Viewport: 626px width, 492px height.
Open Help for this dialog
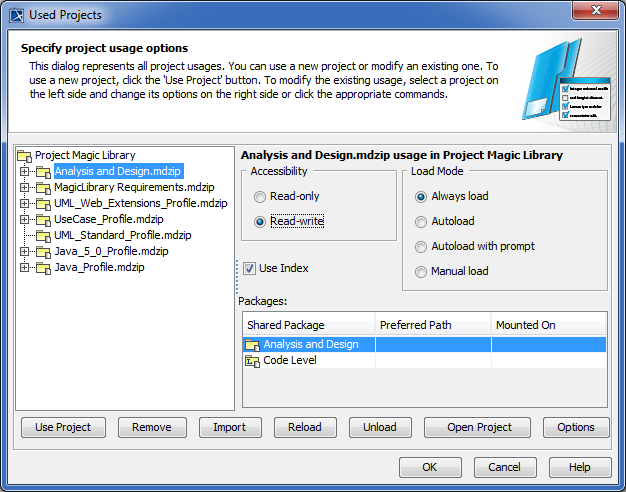click(580, 467)
